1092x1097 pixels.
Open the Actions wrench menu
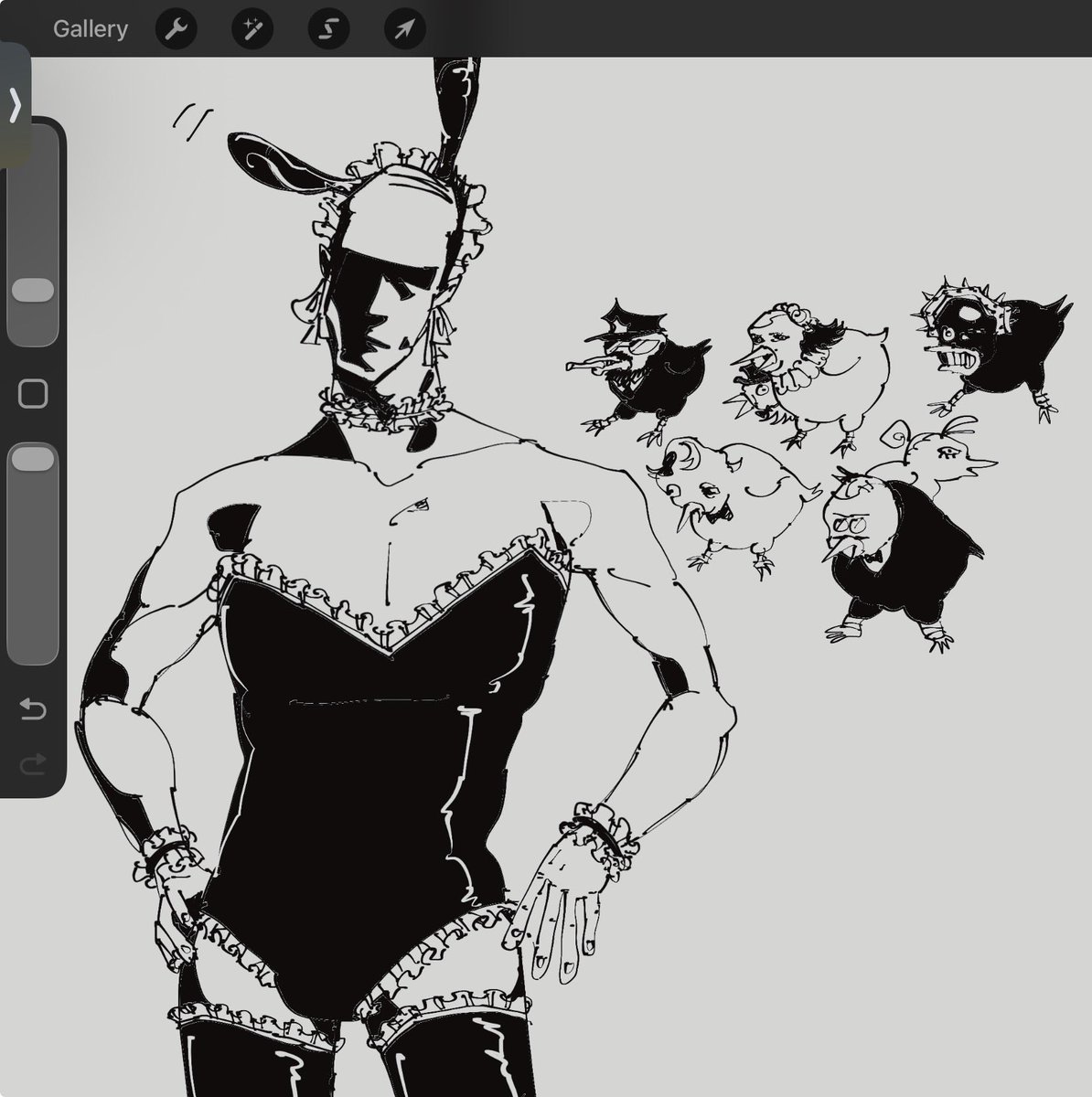[x=176, y=29]
